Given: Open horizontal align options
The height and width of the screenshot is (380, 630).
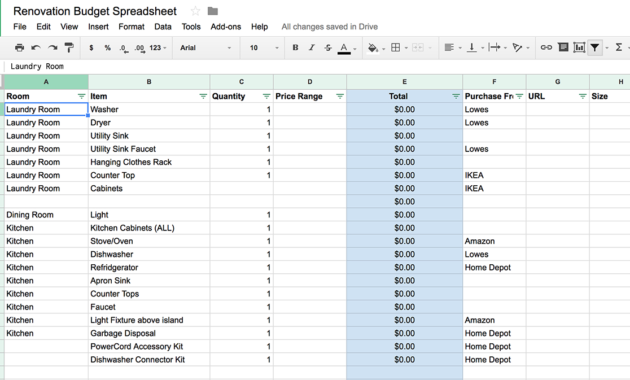Looking at the screenshot, I should pos(449,47).
